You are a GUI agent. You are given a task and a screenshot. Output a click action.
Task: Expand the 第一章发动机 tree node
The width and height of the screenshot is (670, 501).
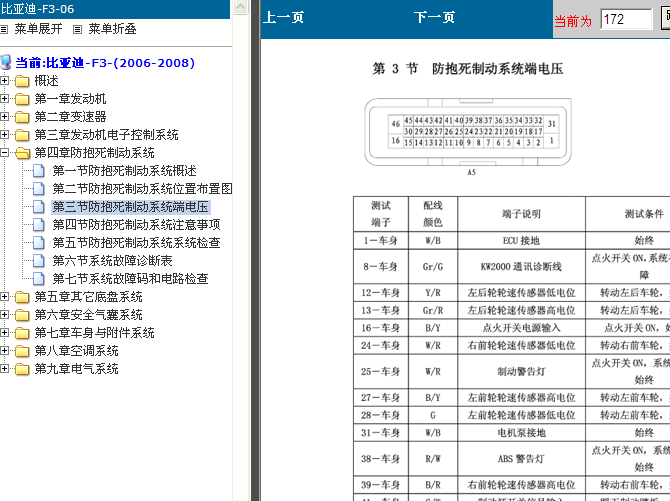(x=4, y=98)
